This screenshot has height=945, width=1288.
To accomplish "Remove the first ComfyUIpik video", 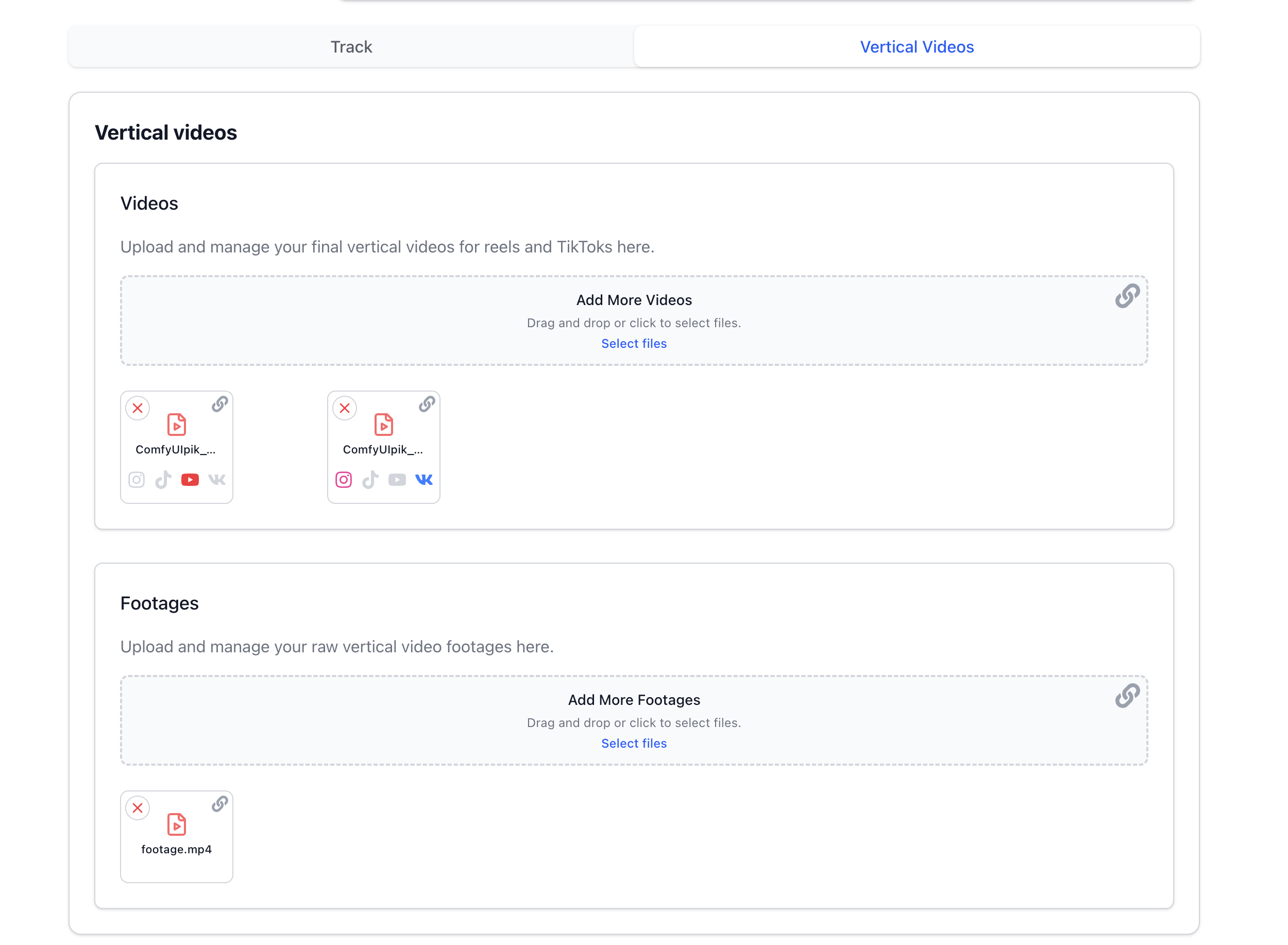I will (138, 409).
